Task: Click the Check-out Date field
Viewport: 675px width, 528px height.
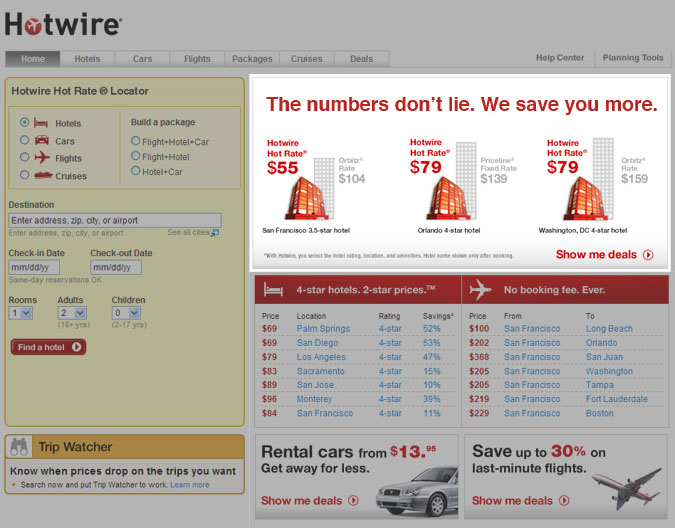Action: coord(116,267)
